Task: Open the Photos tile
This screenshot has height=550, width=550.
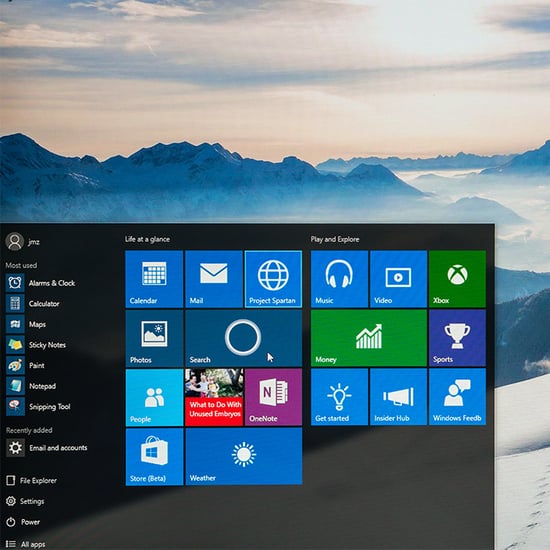Action: point(154,338)
